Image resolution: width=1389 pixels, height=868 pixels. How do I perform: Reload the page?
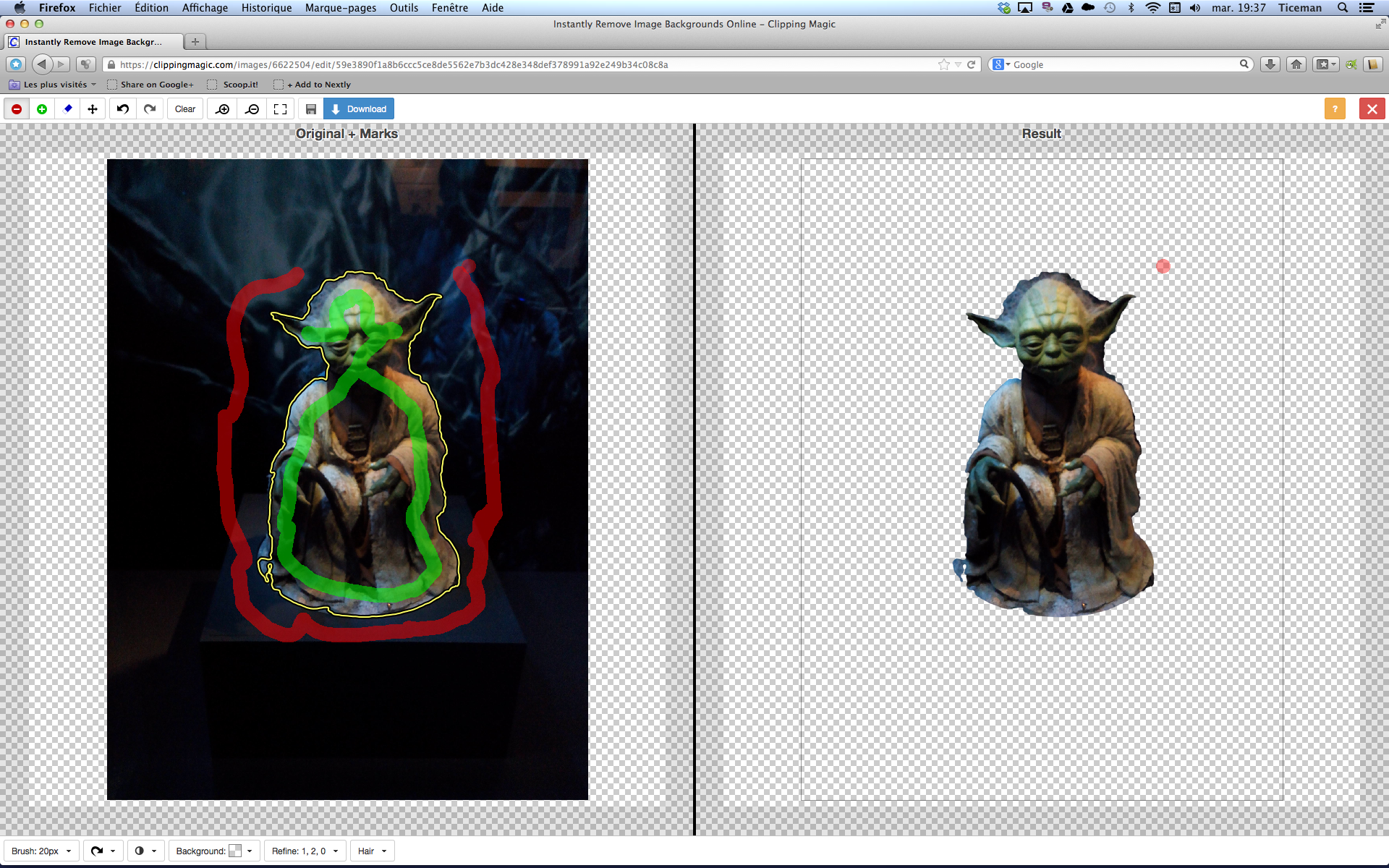click(x=972, y=64)
